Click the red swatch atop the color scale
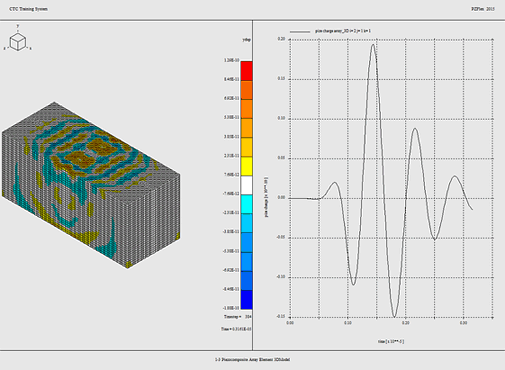Screen dimensions: 505x370 [x=246, y=70]
